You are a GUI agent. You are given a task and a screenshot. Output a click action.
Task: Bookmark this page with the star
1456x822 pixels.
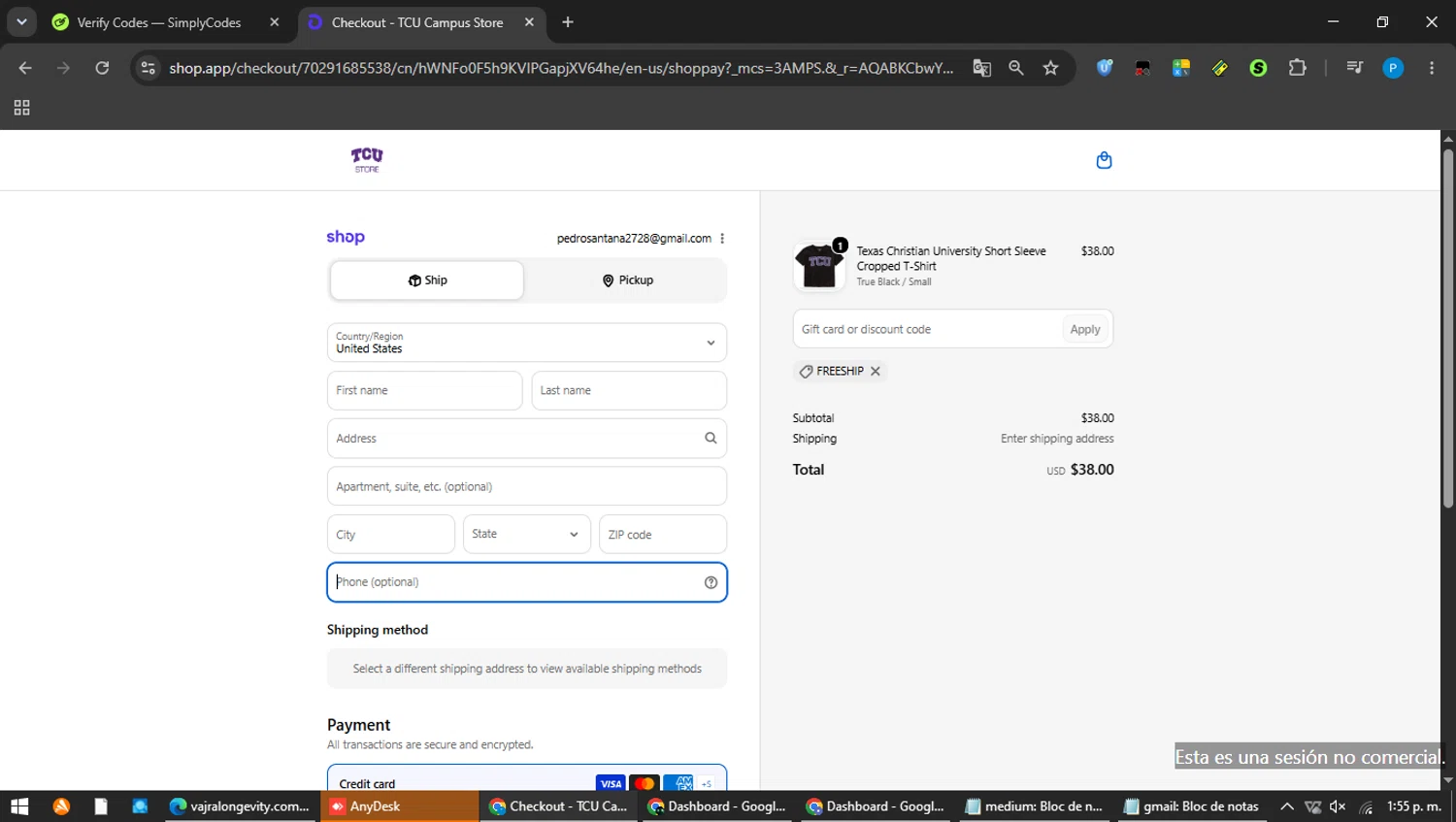click(1050, 68)
